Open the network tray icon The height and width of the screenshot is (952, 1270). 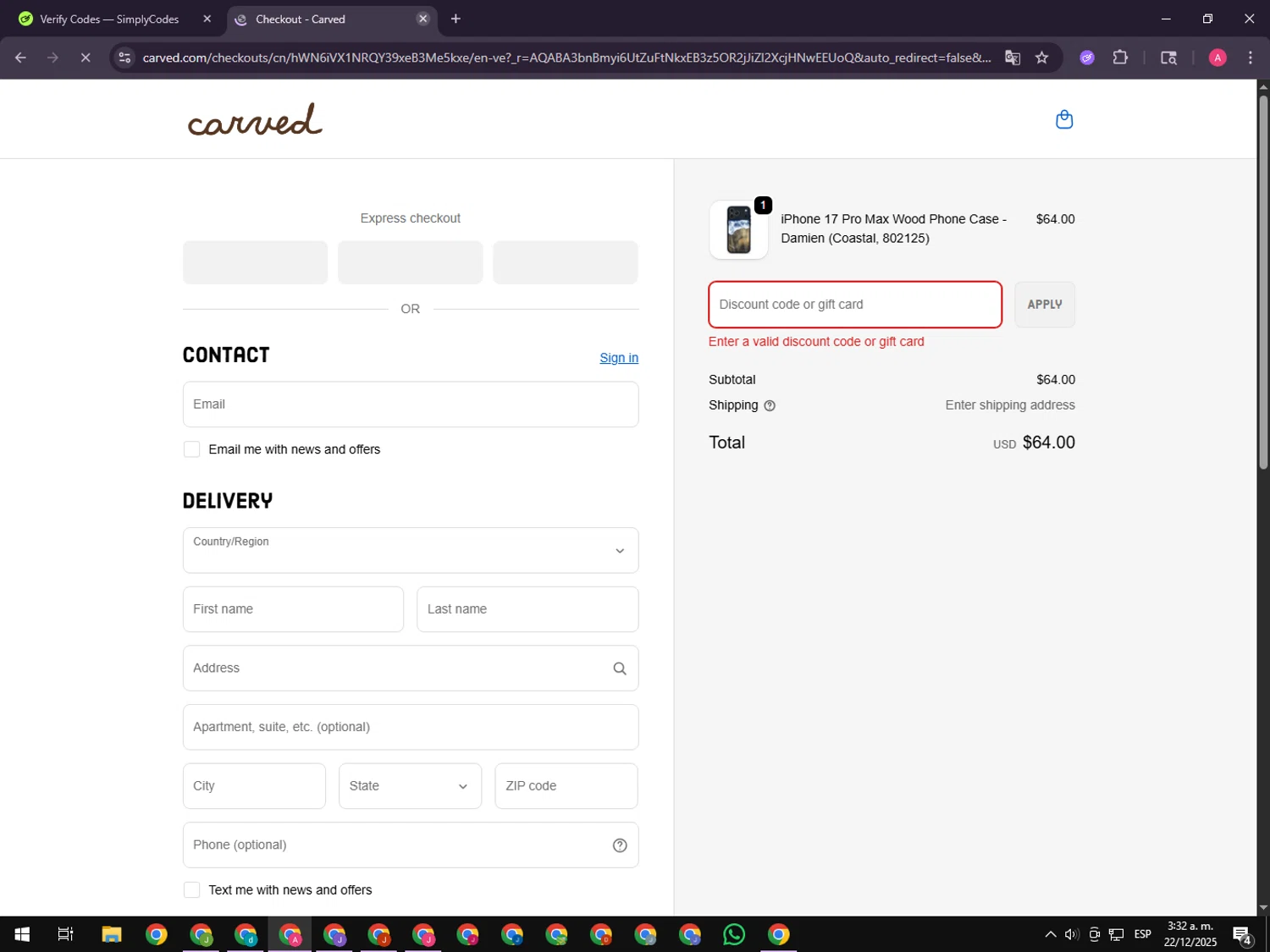tap(1117, 934)
